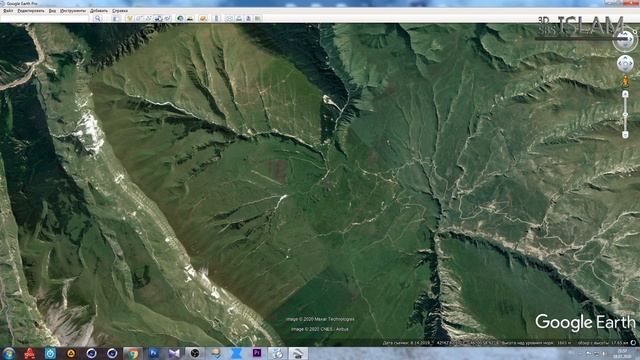The image size is (640, 360).
Task: Open Chrome from the taskbar
Action: (132, 353)
